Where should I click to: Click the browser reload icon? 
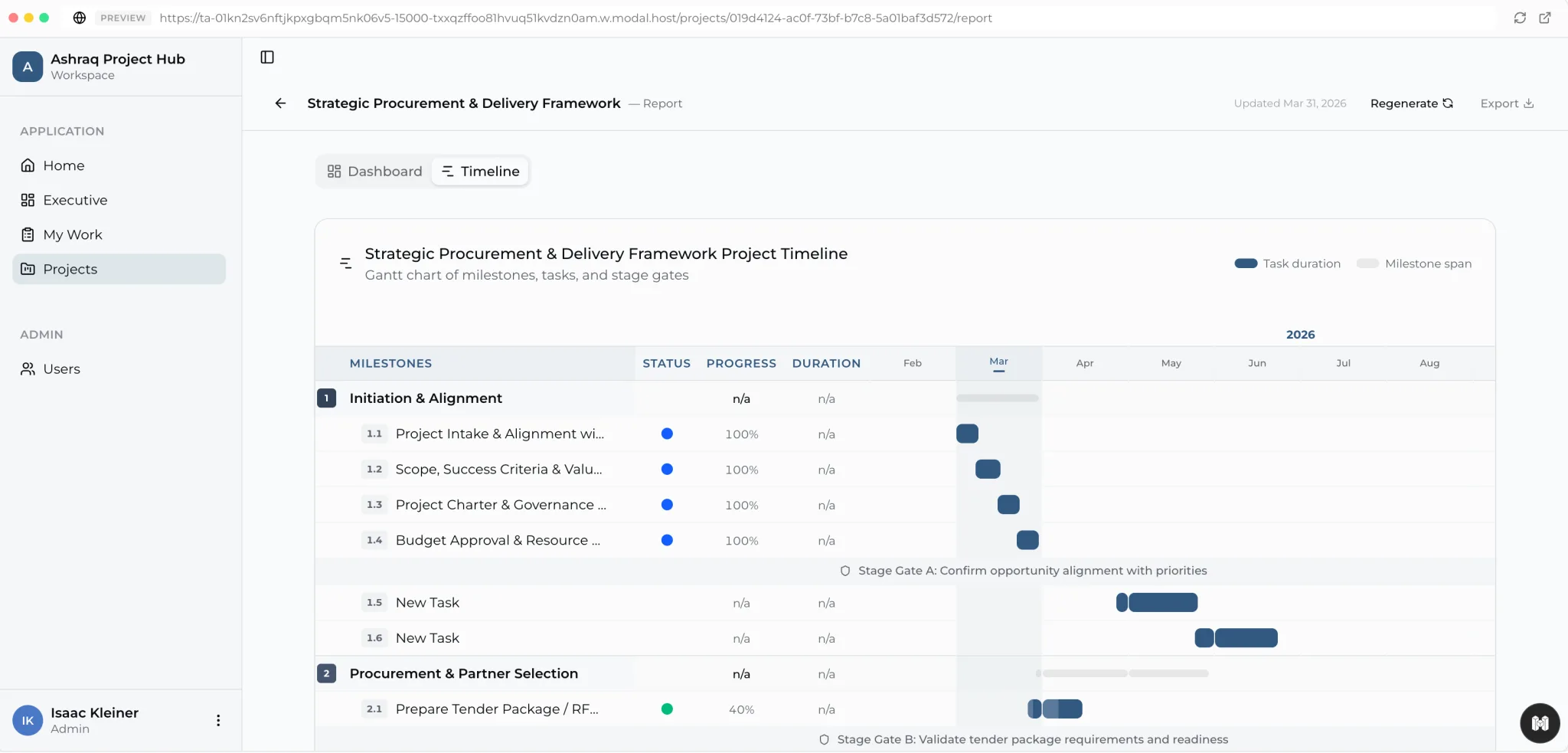click(1520, 18)
